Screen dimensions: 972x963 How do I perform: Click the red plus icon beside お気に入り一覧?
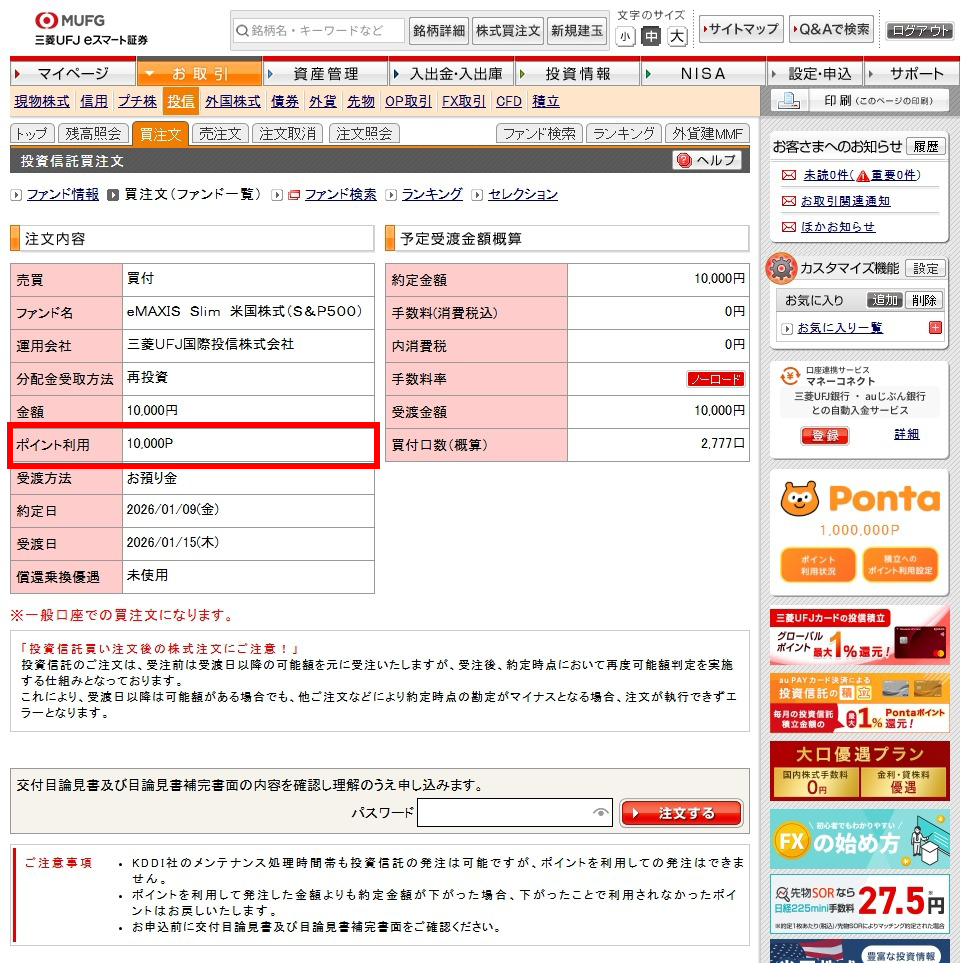click(935, 327)
